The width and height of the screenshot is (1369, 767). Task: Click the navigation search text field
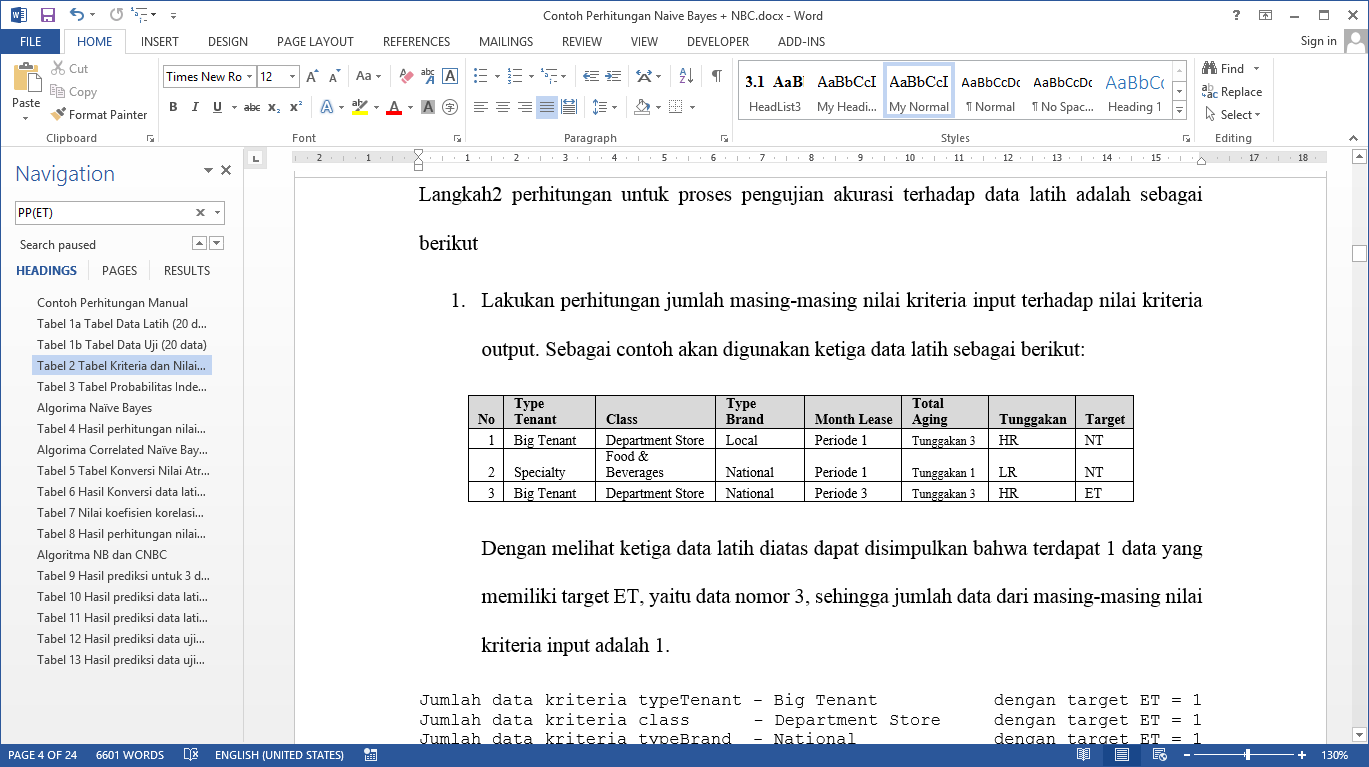(104, 212)
